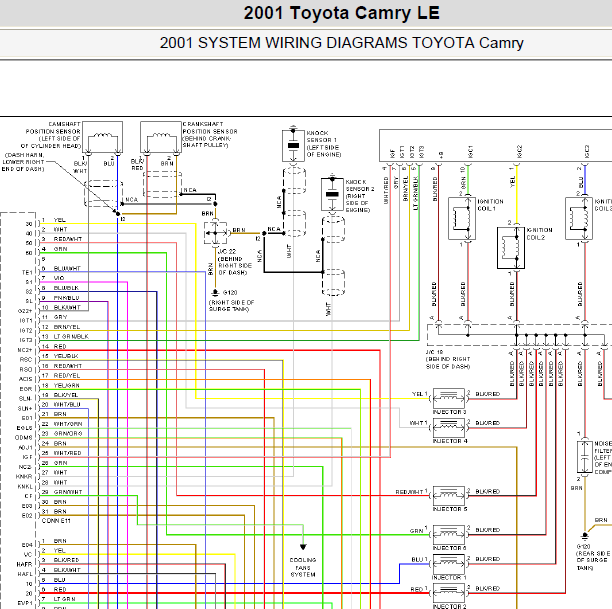Select pin '9 PNK/BLU' label
612x609 pixels.
click(60, 297)
